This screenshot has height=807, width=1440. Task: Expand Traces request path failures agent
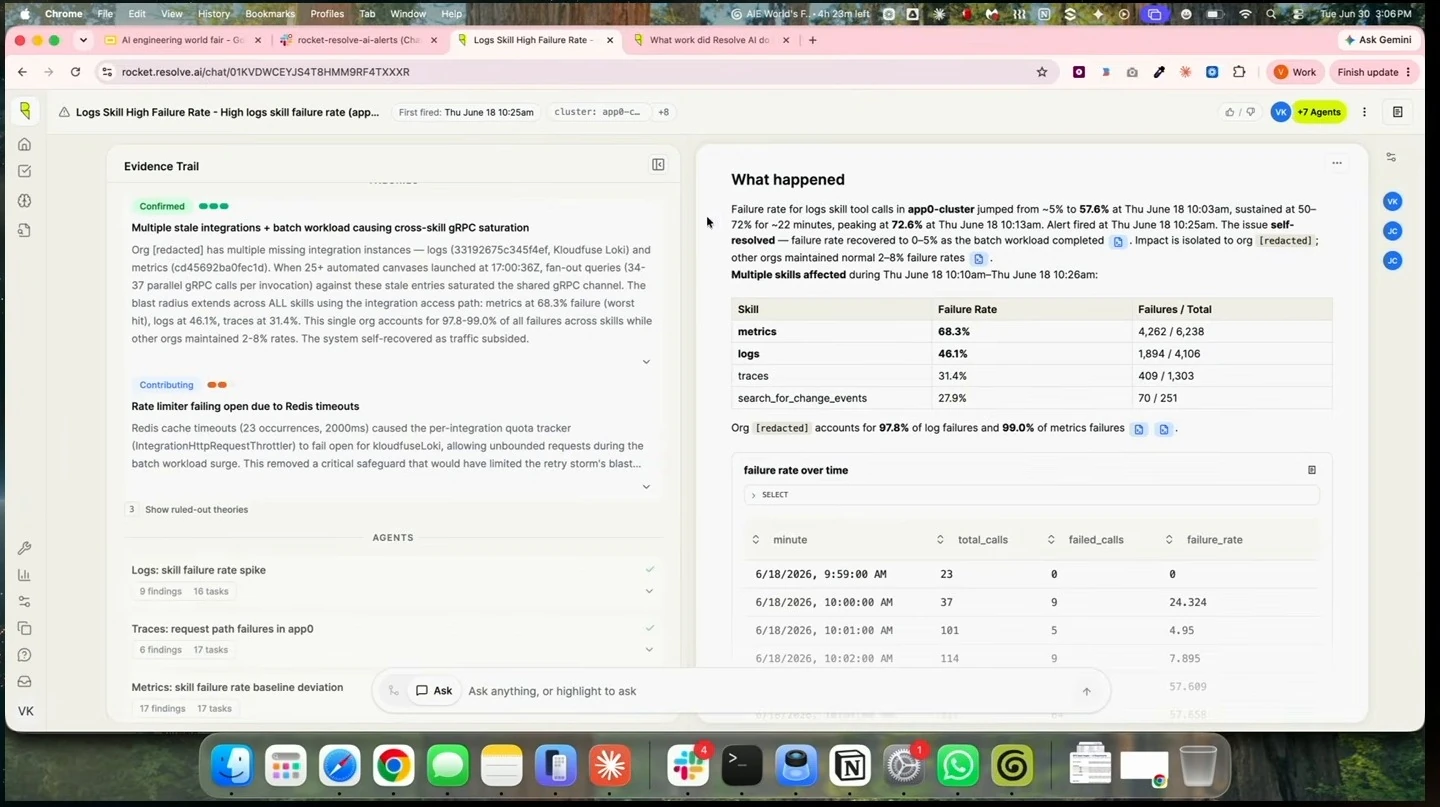649,650
